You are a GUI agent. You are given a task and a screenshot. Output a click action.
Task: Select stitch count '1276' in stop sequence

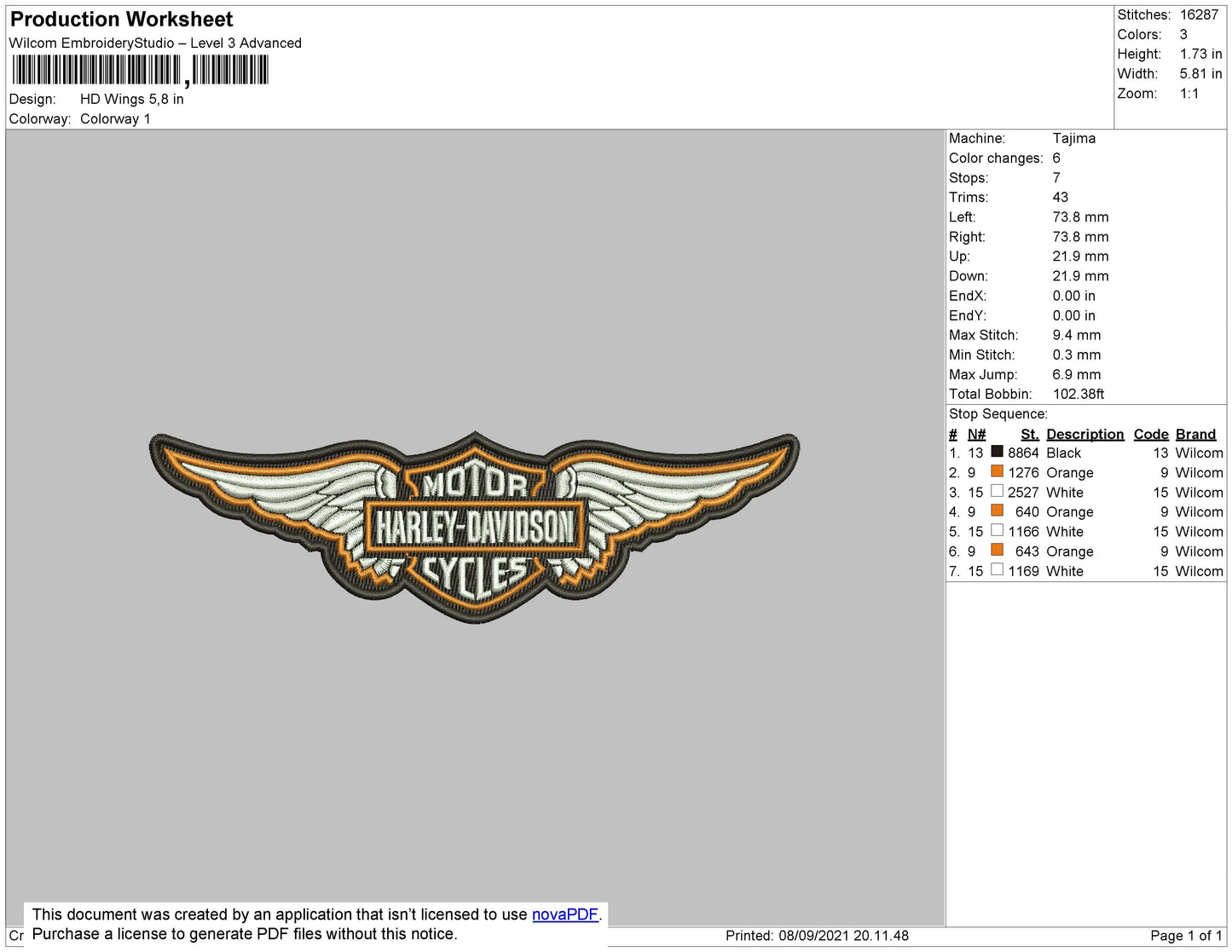pos(1023,473)
